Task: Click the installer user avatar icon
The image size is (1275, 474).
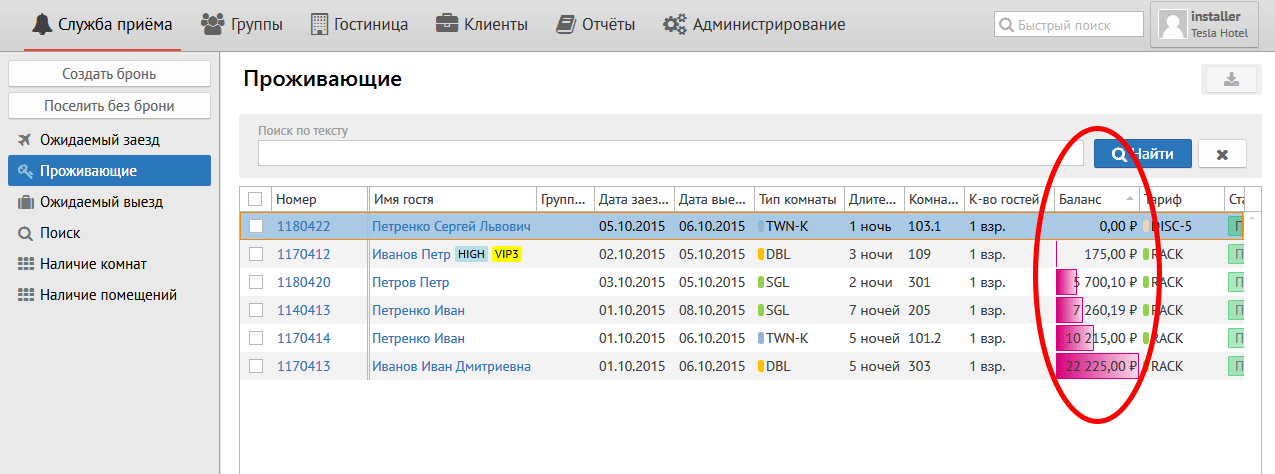Action: (1171, 25)
